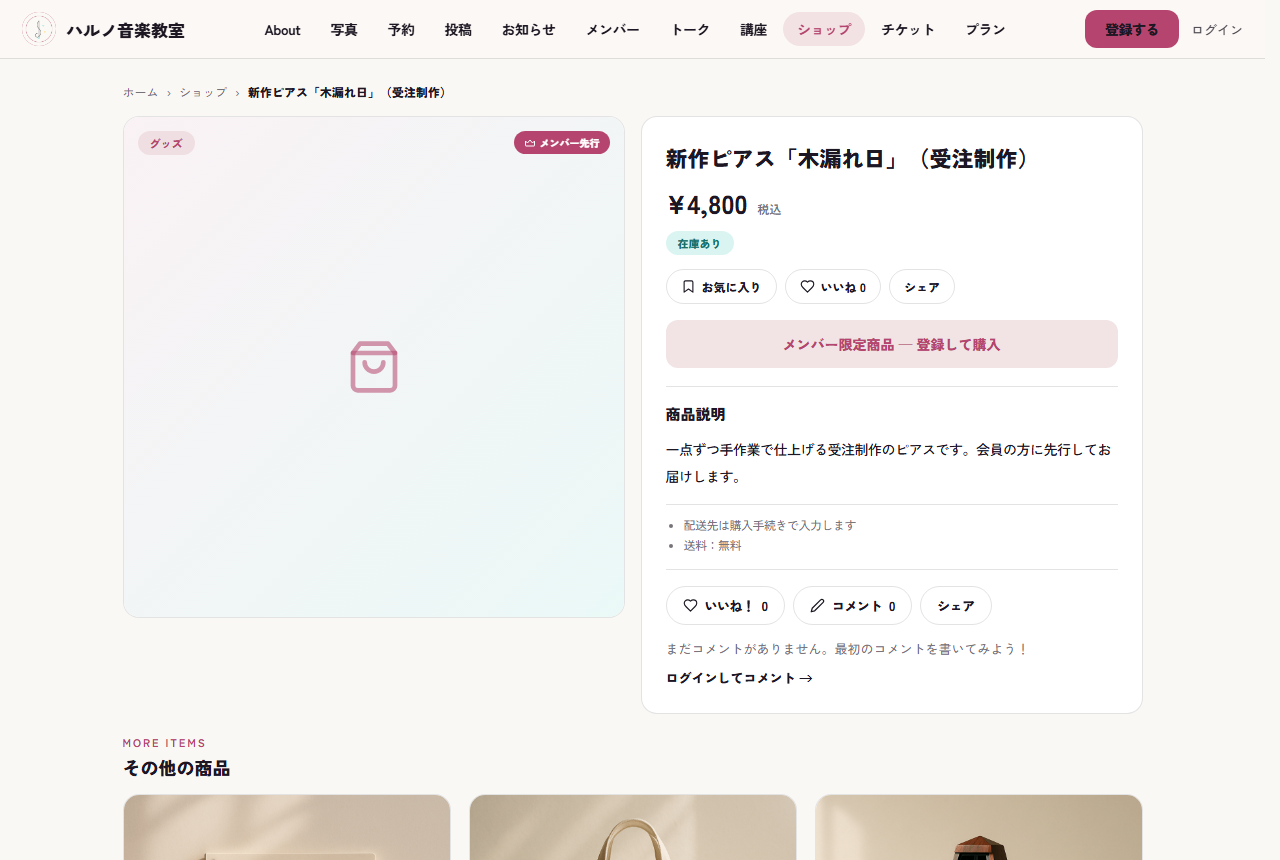Click the crown icon in メンバー先行 badge
The width and height of the screenshot is (1280, 860).
[530, 143]
